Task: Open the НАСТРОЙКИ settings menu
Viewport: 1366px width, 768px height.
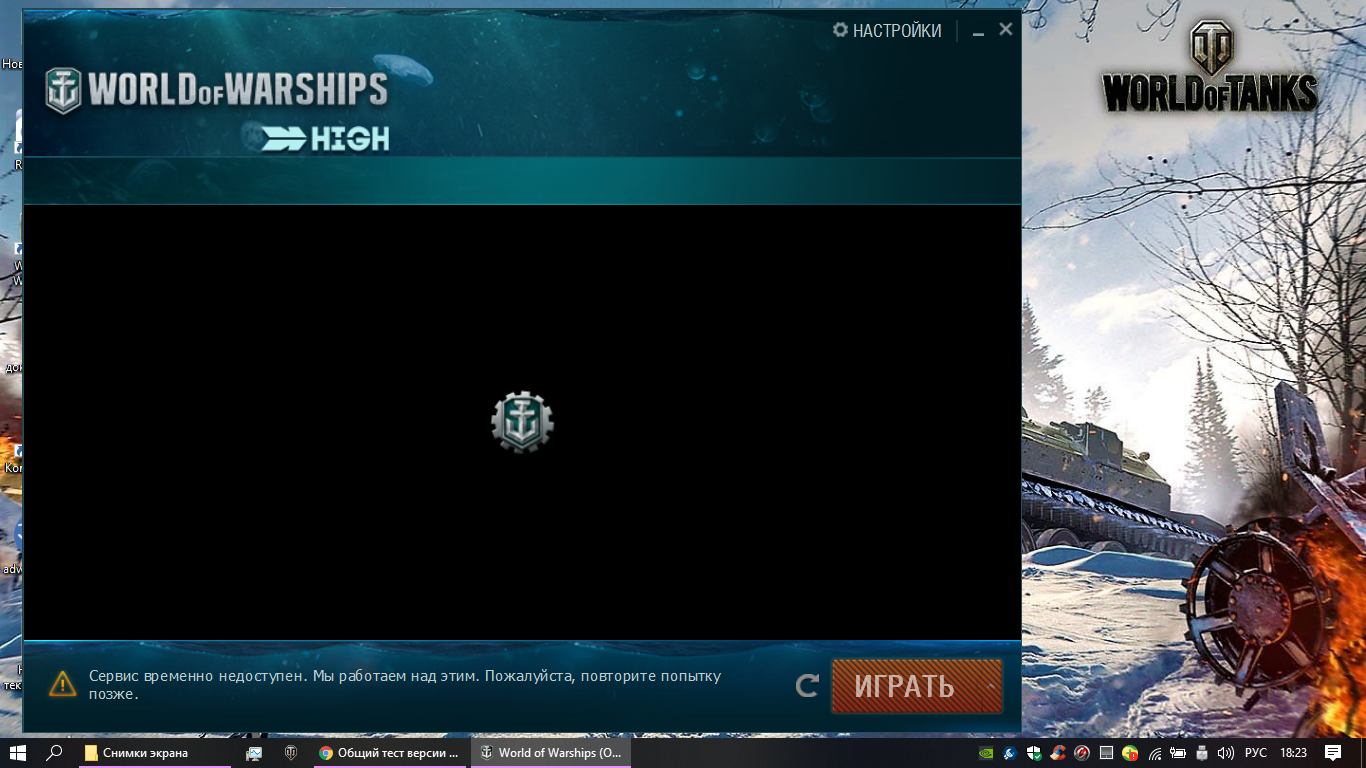Action: click(x=887, y=31)
